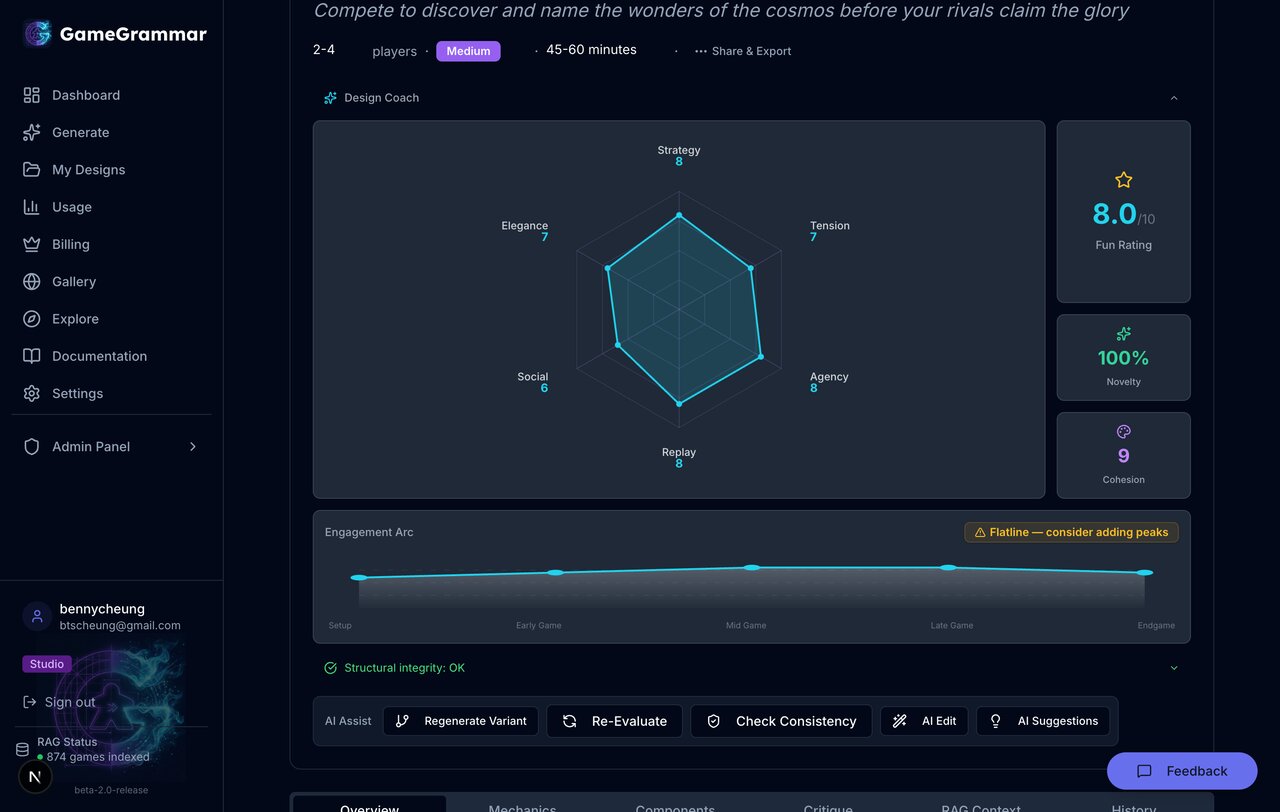Screen dimensions: 1280x812
Task: Open Gallery via the globe icon
Action: click(x=31, y=281)
